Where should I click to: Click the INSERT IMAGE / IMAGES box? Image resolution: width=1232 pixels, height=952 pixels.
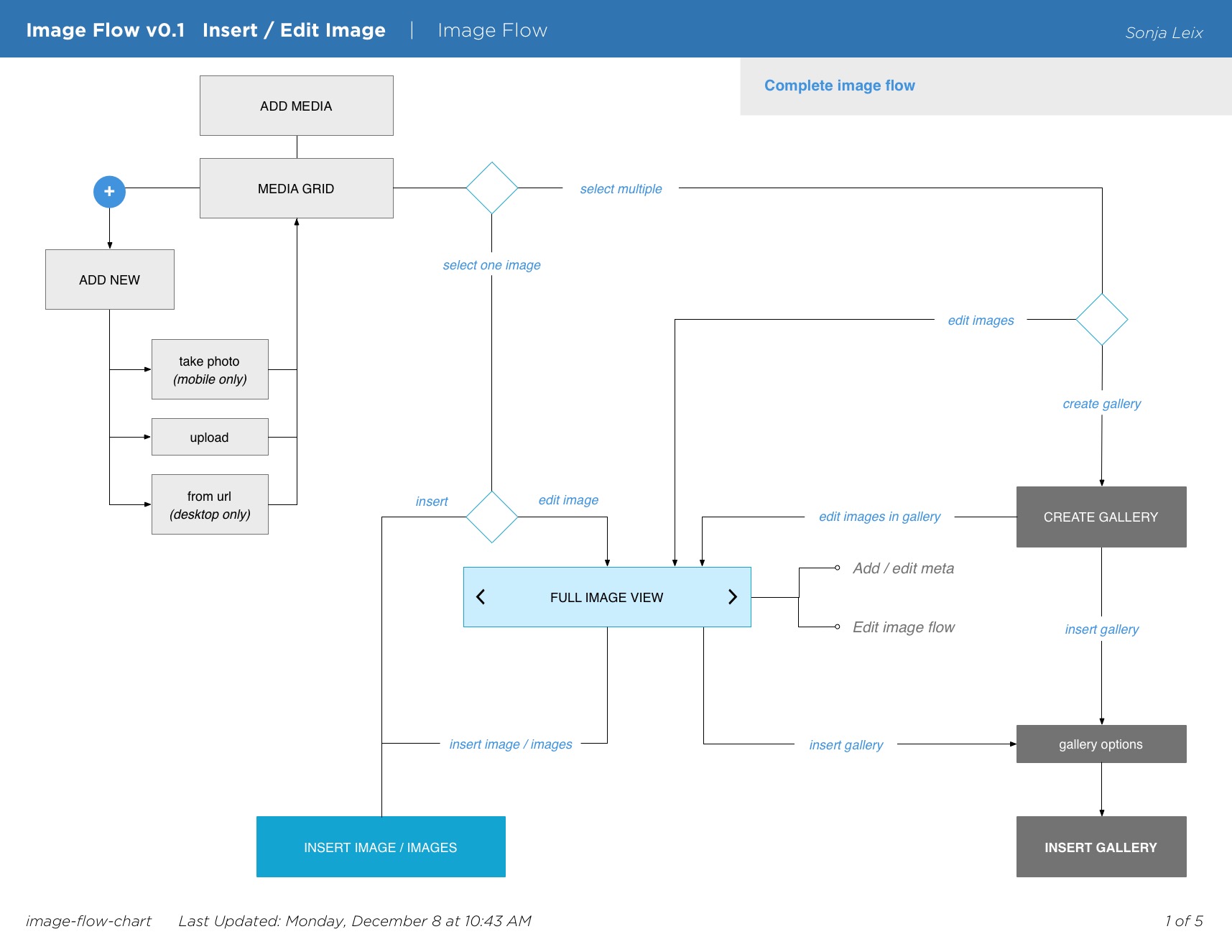point(381,847)
